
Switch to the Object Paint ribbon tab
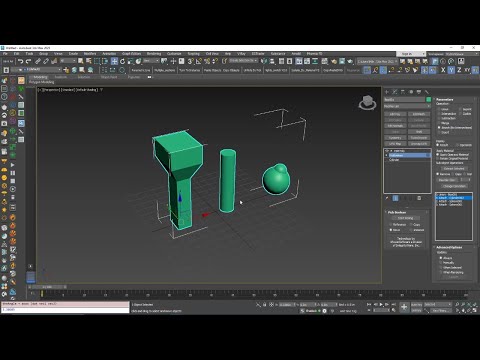[x=109, y=77]
